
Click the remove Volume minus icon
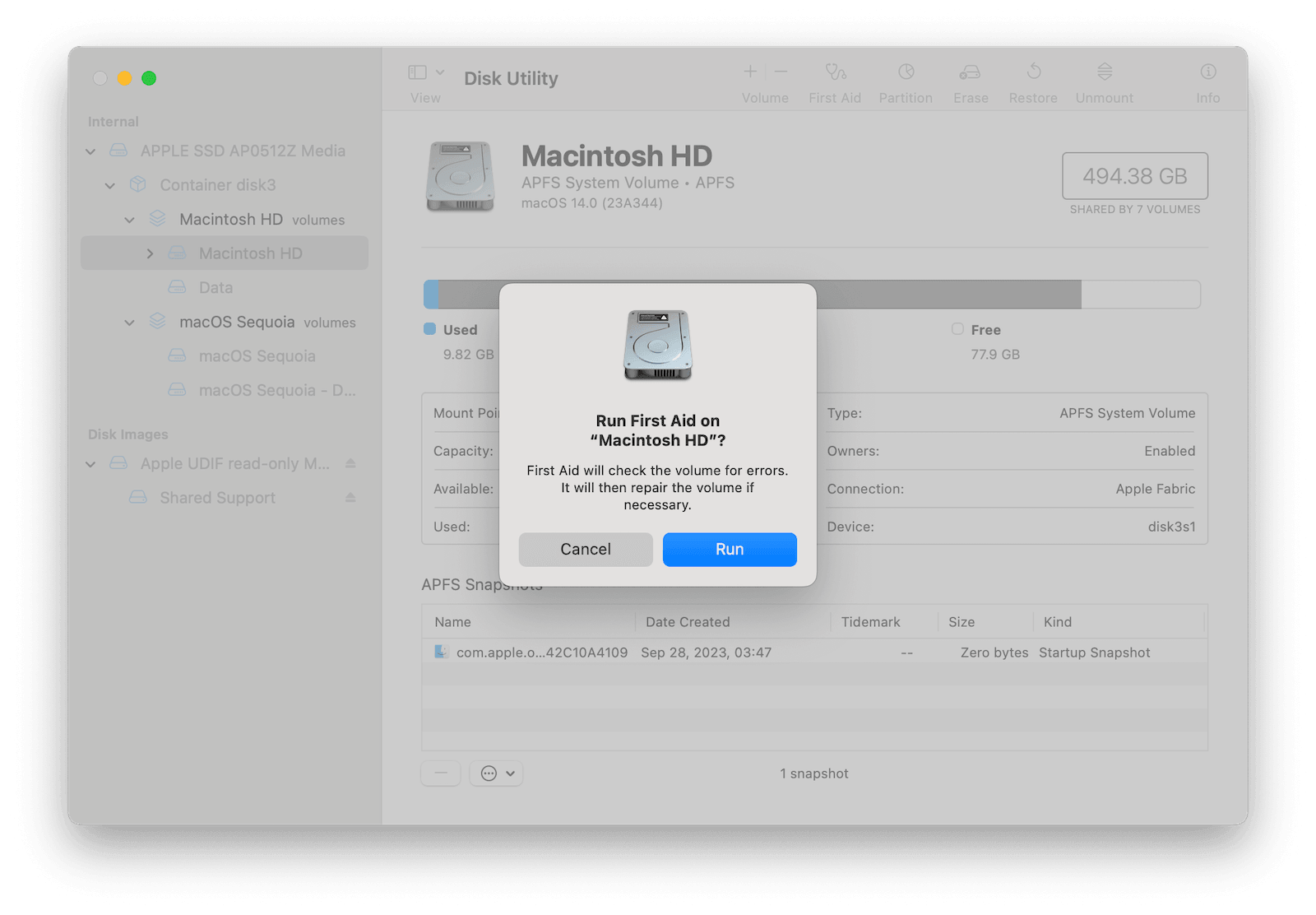[781, 72]
